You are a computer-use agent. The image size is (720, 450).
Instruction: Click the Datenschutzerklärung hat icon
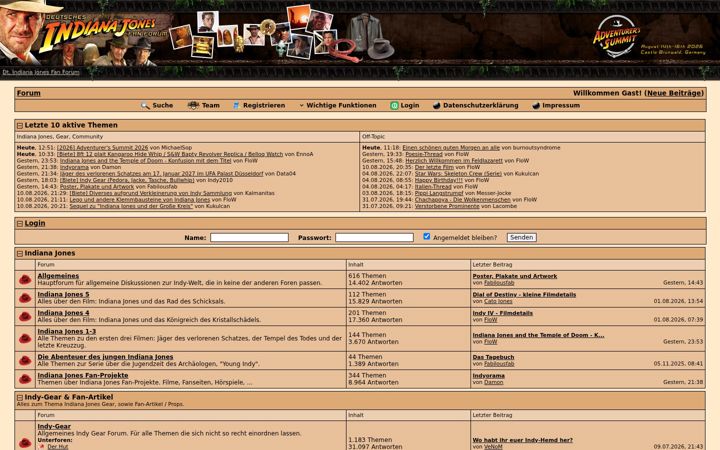[436, 106]
